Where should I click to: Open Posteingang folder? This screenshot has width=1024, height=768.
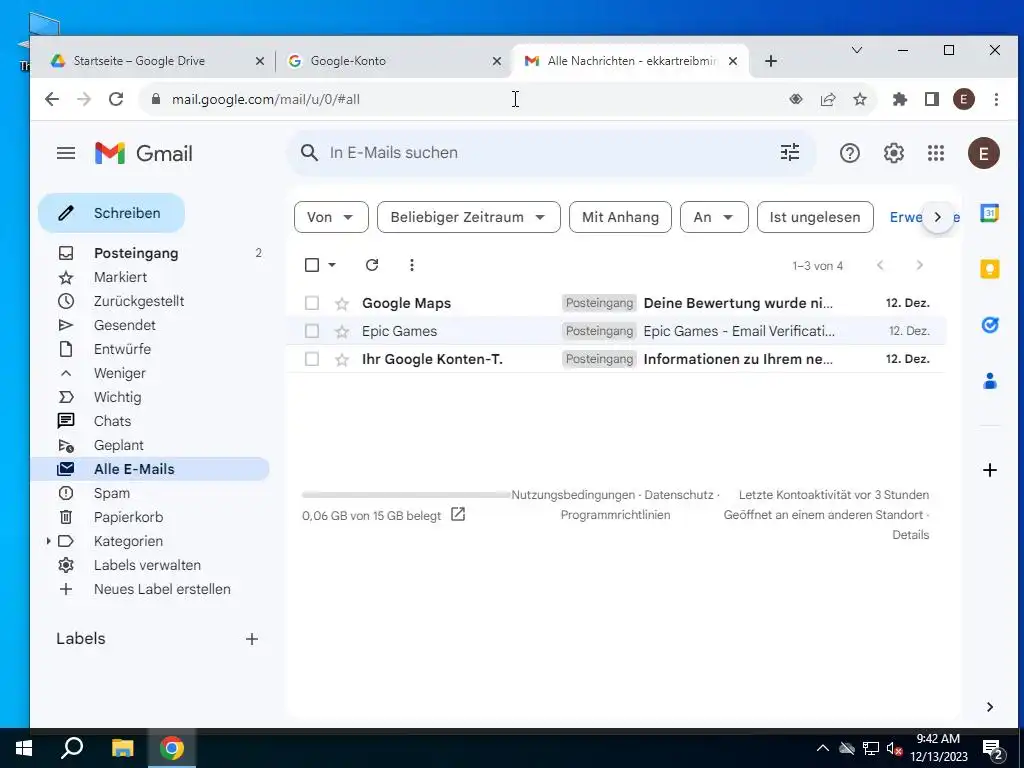click(136, 253)
